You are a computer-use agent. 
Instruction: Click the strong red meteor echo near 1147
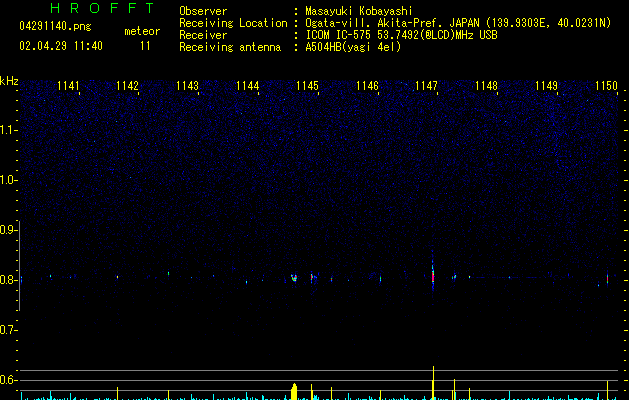coord(433,276)
